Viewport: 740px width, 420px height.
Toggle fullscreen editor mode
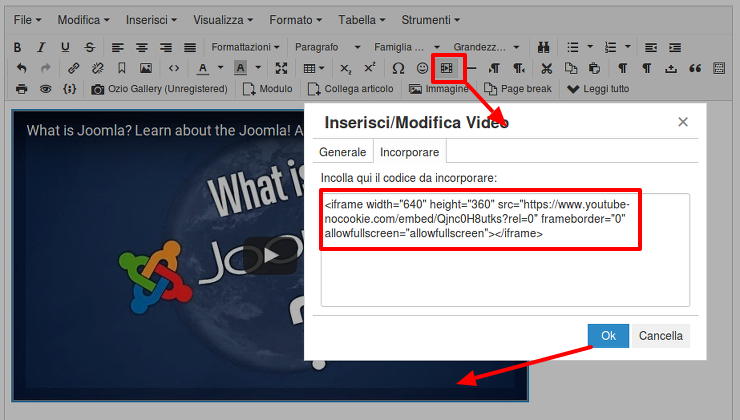(281, 68)
